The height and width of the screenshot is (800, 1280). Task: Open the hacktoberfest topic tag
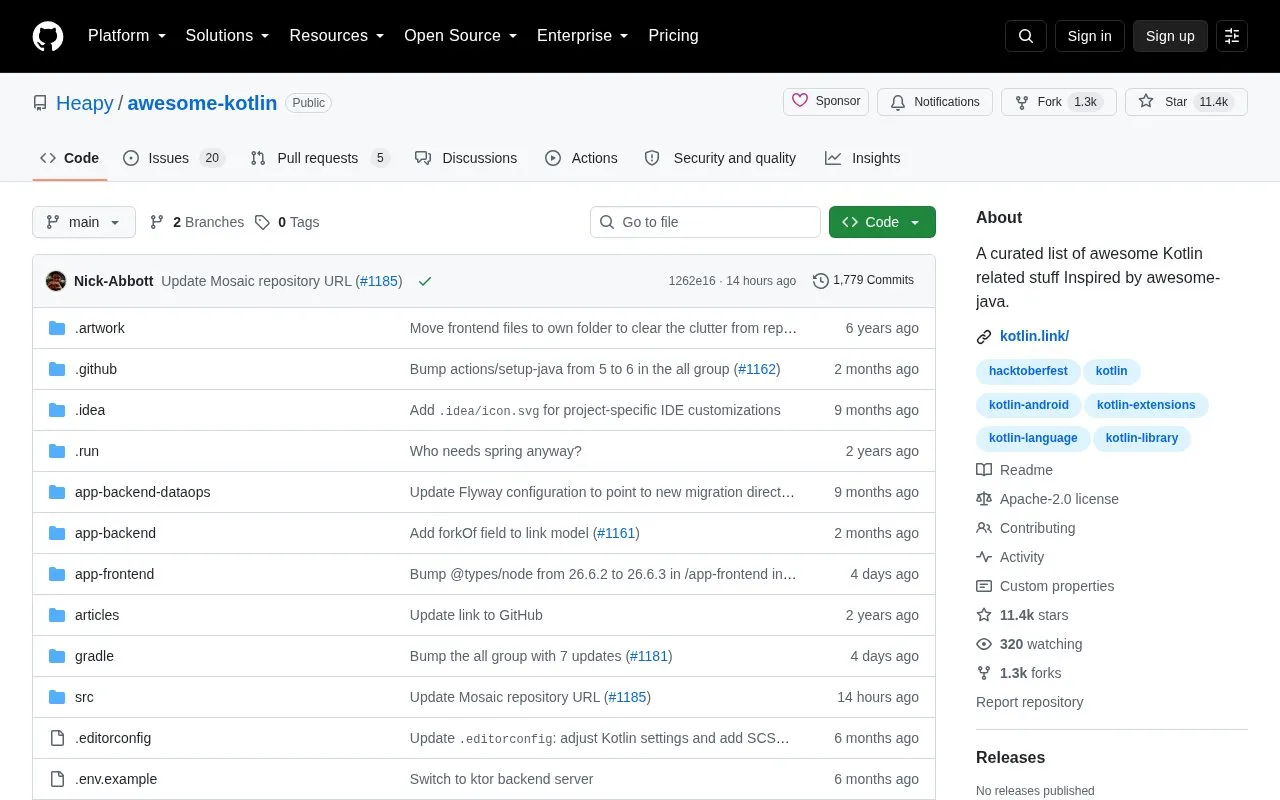click(1028, 371)
